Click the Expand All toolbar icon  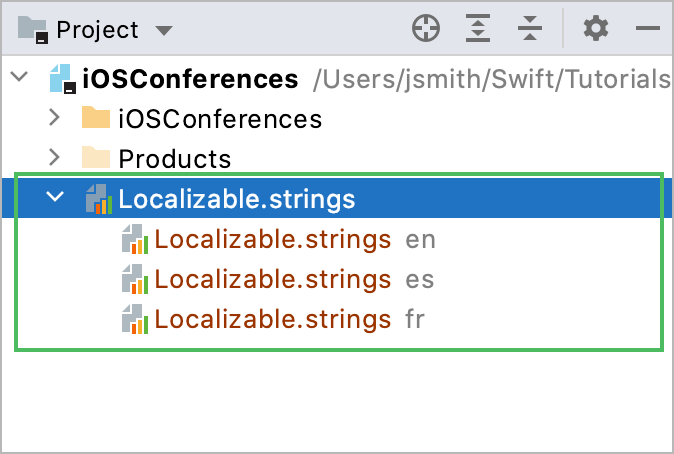(479, 29)
